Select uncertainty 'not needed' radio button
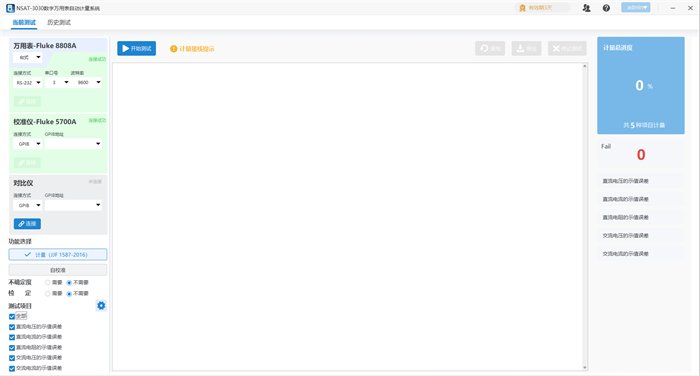700x376 pixels. (69, 283)
